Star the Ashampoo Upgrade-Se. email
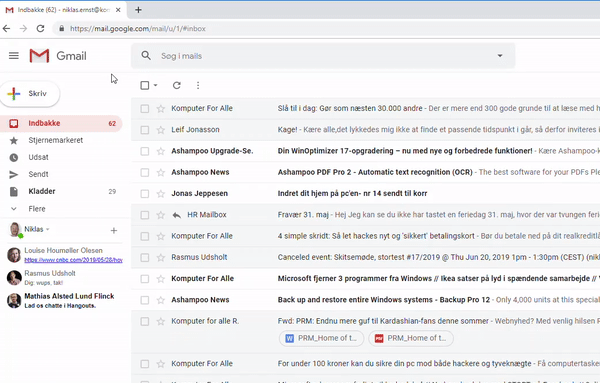 (x=161, y=151)
